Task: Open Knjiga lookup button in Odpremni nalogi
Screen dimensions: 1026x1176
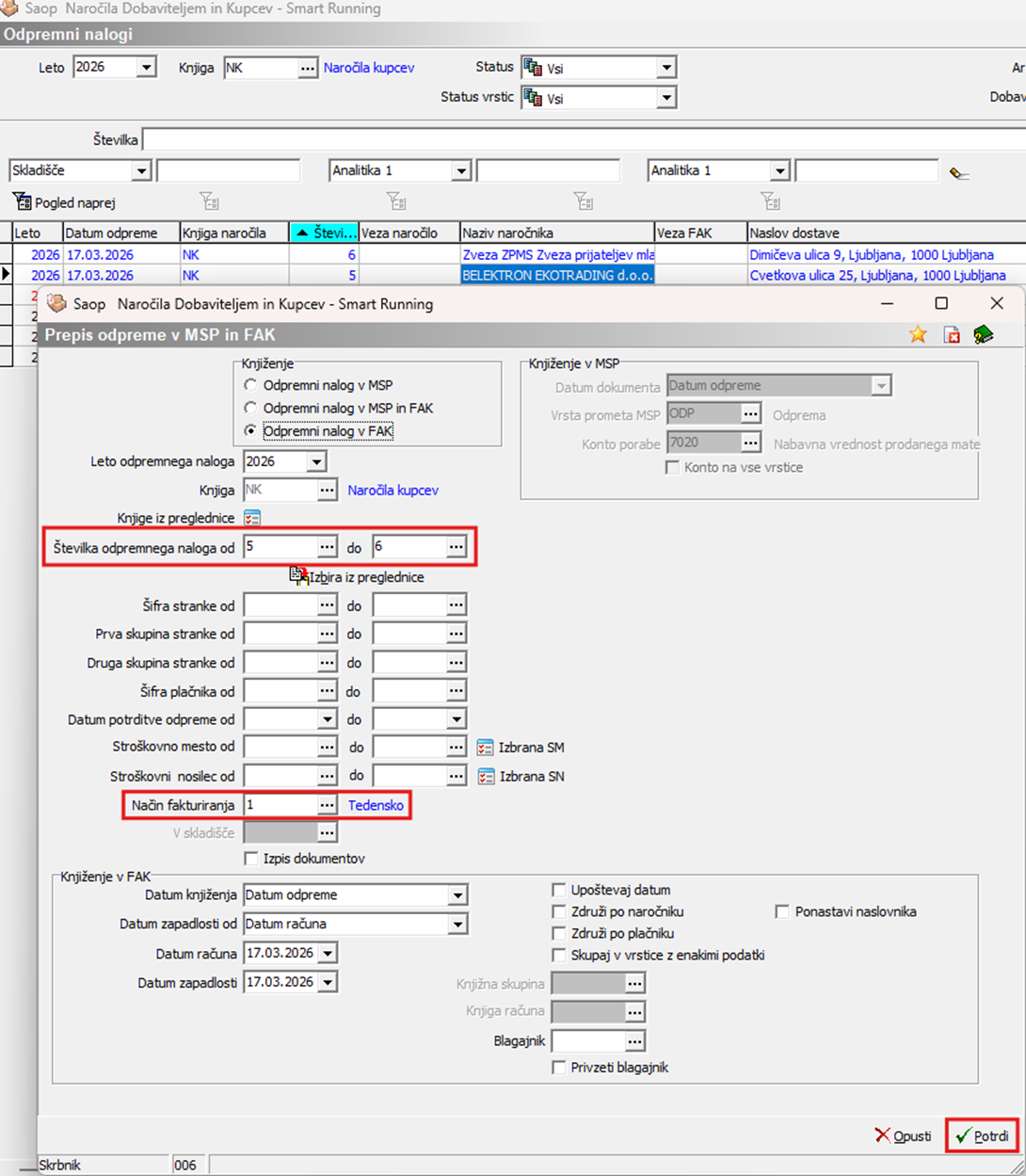Action: coord(308,68)
